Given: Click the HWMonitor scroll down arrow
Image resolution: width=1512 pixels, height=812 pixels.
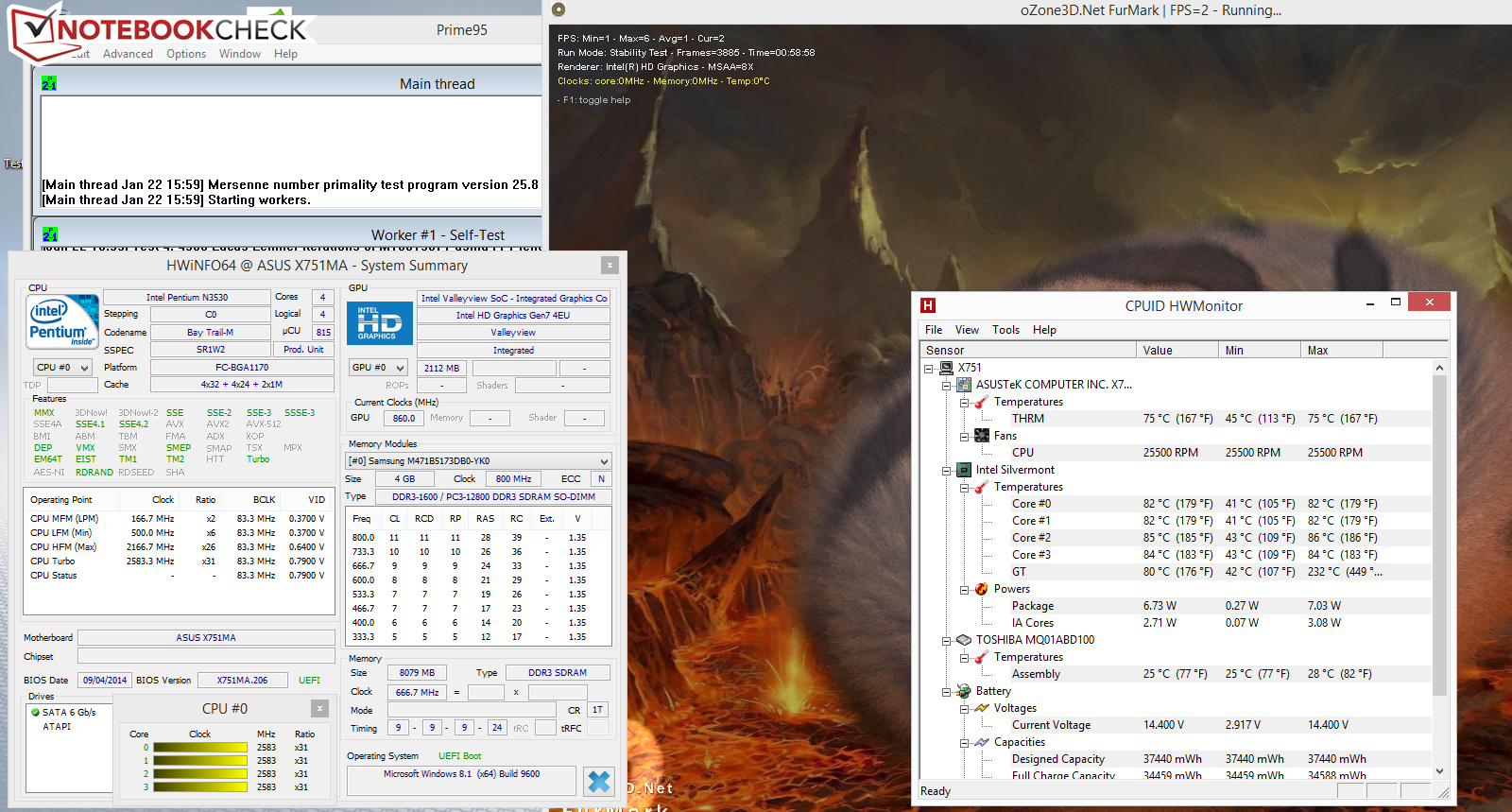Looking at the screenshot, I should coord(1440,771).
